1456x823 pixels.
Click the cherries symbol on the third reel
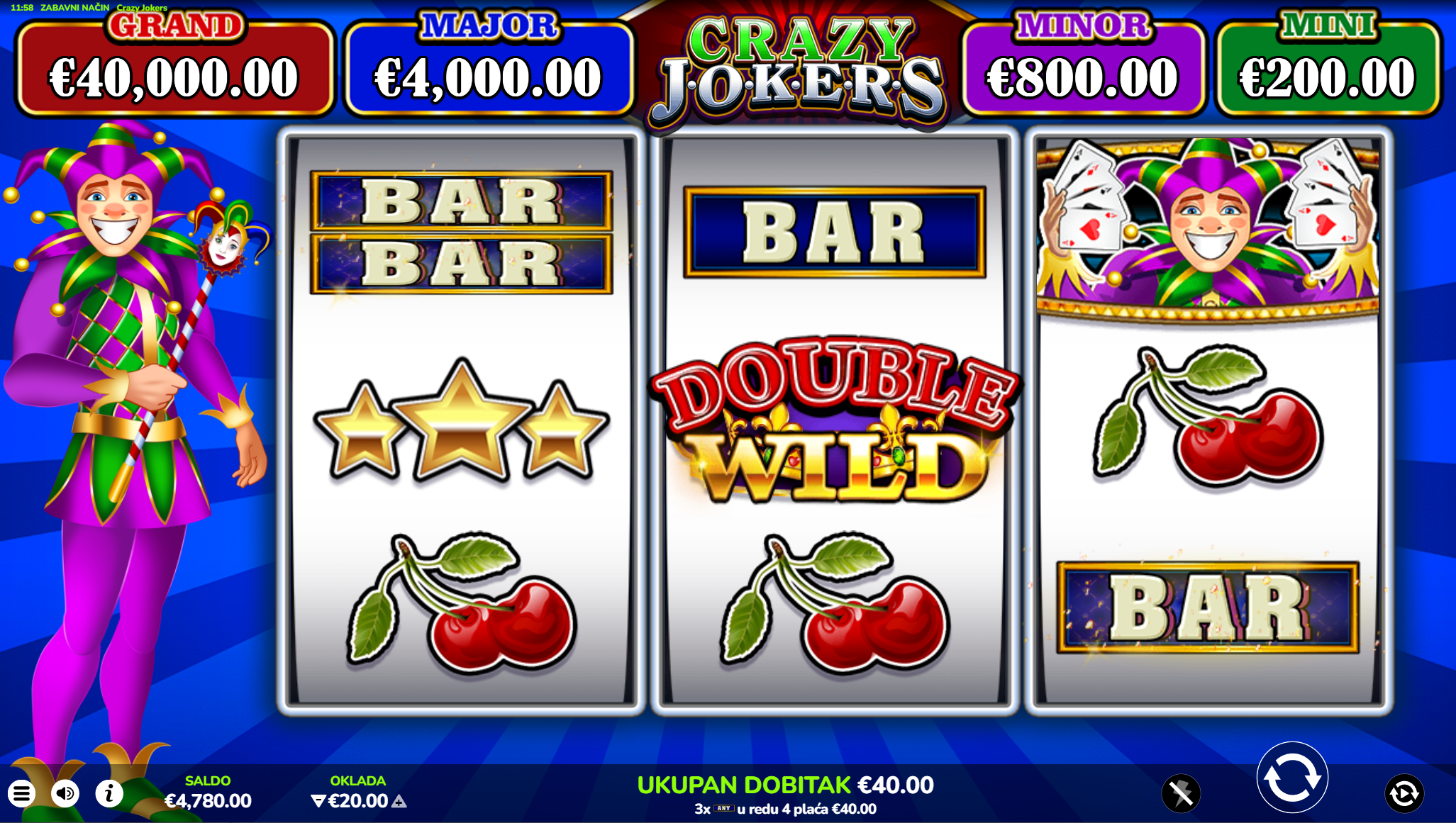1208,418
